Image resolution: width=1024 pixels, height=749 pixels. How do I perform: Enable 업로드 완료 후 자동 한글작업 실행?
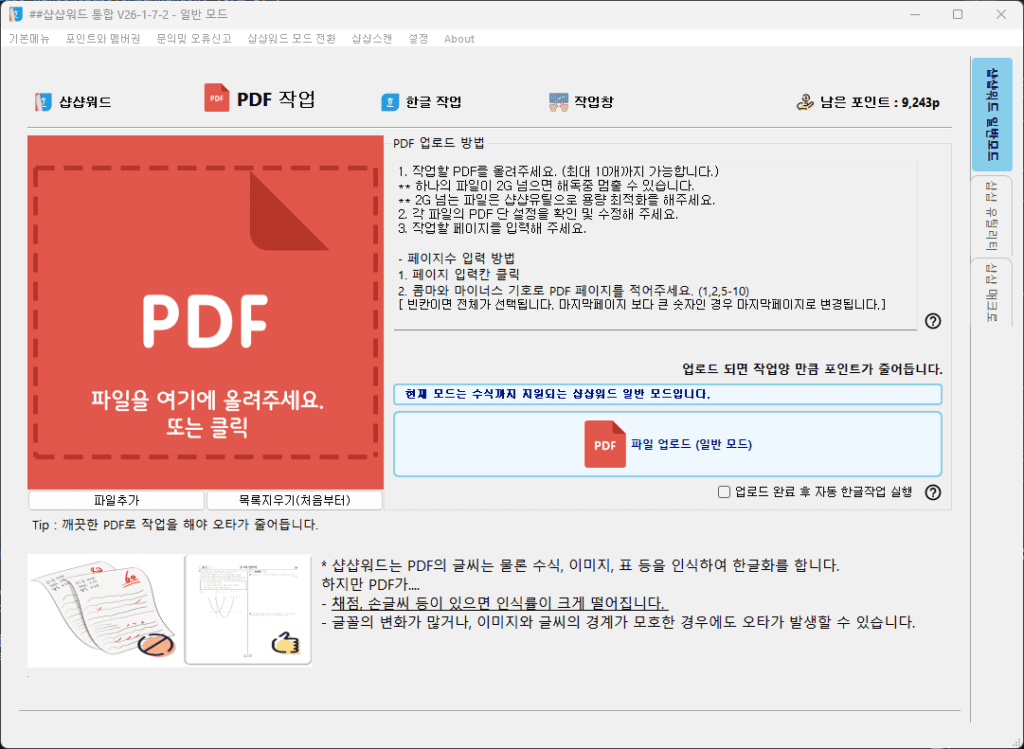[724, 492]
